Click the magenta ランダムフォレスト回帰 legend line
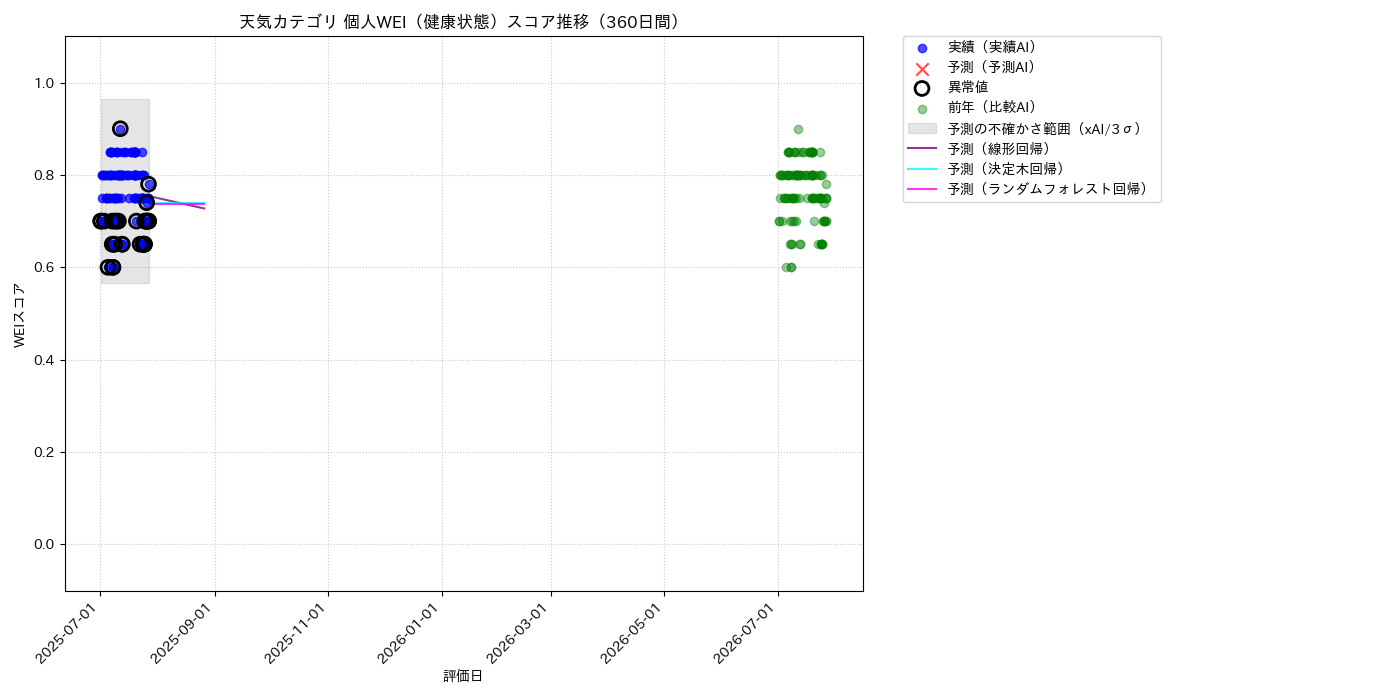Viewport: 1400px width, 700px height. point(922,189)
